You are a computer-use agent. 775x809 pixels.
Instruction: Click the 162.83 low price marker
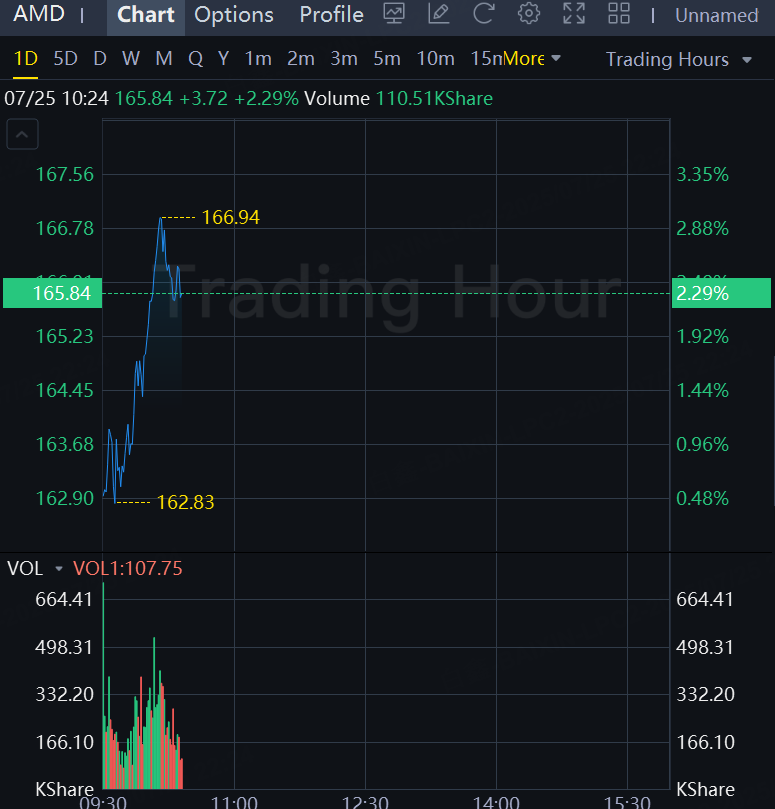coord(185,503)
